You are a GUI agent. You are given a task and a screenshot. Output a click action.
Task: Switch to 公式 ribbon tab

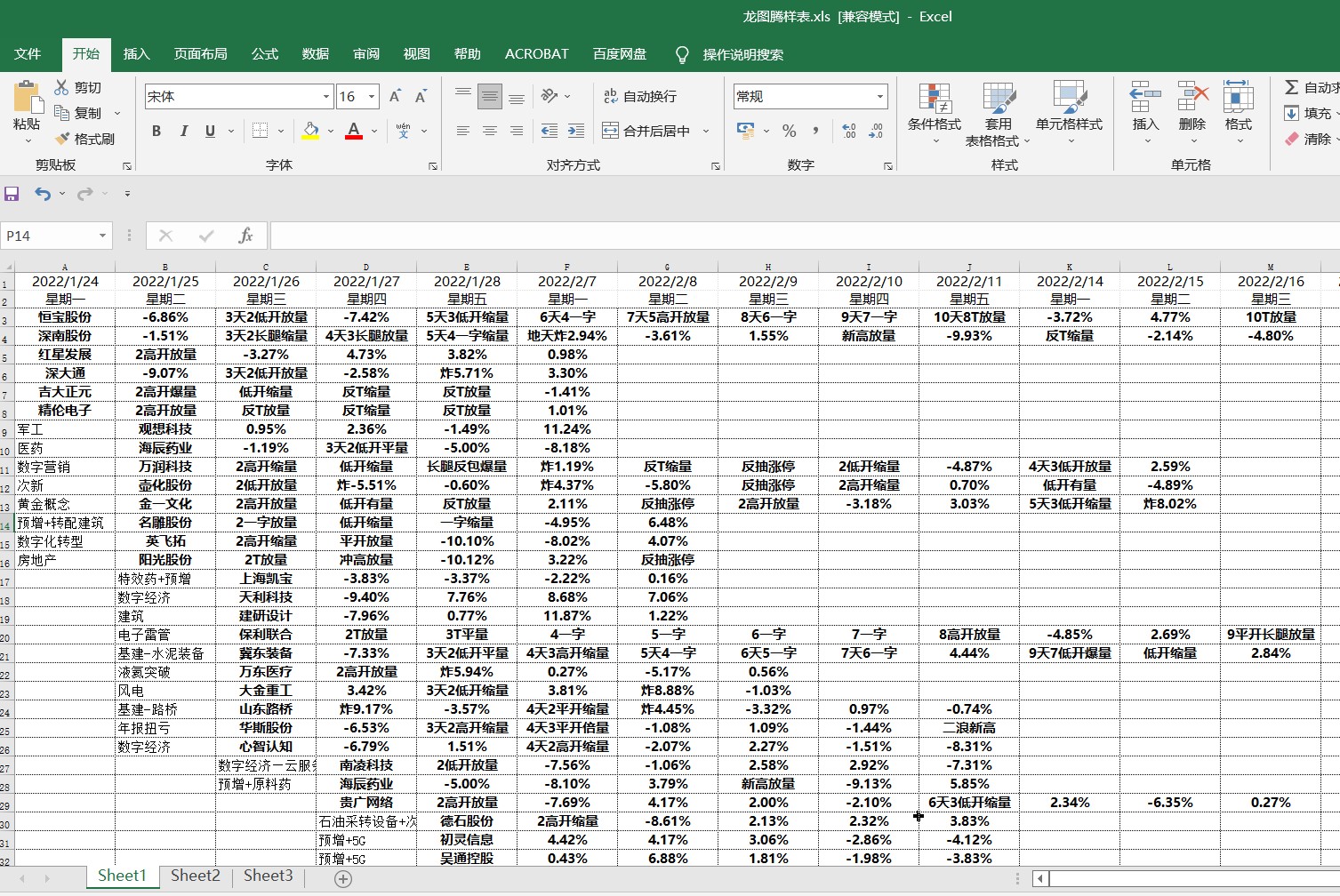coord(264,54)
